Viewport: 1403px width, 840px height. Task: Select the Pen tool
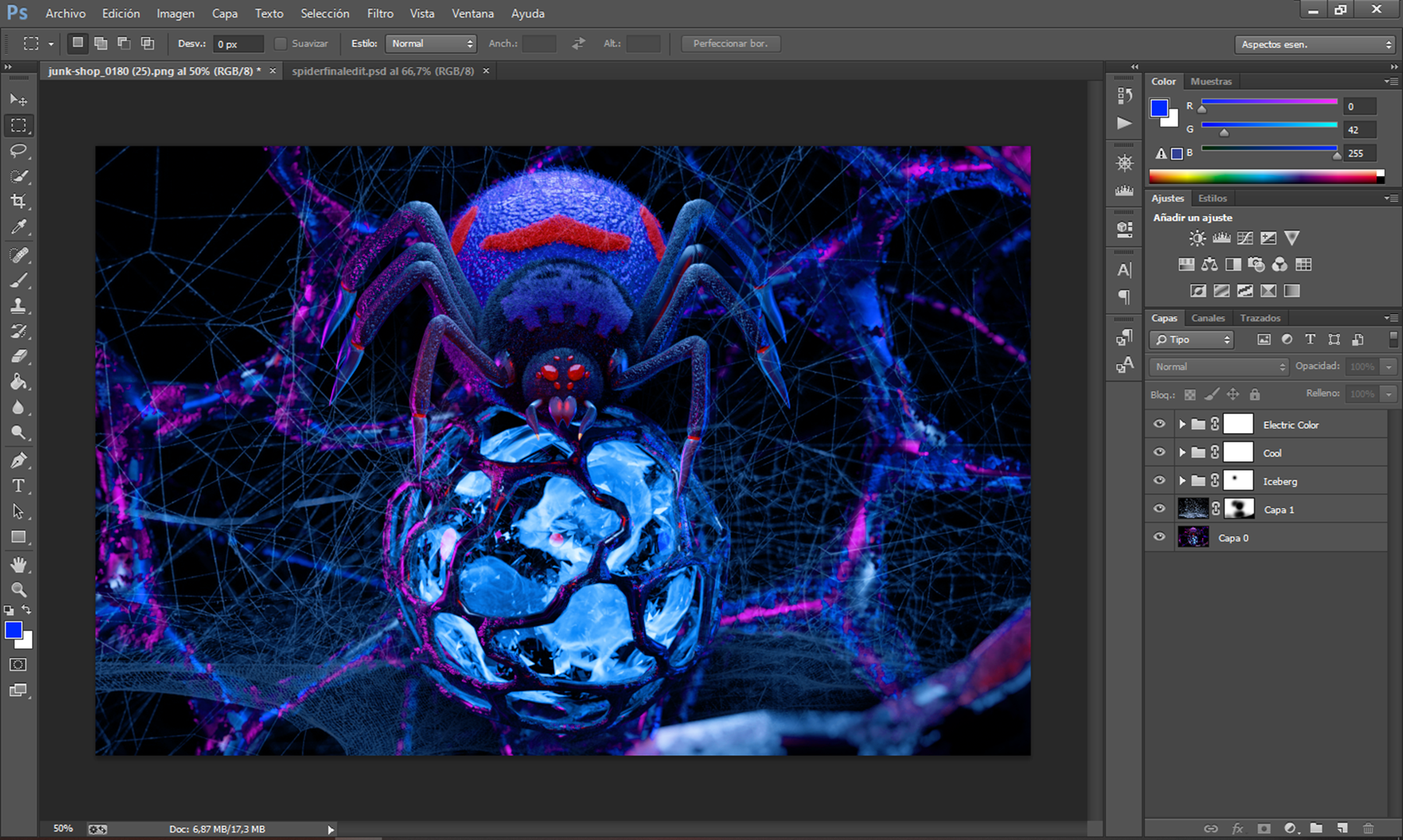pyautogui.click(x=19, y=461)
